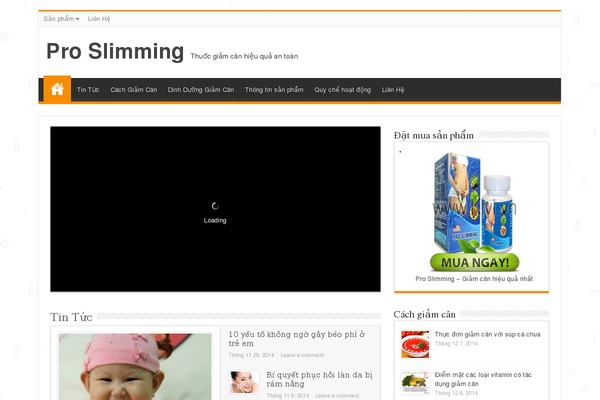Select Cách Giảm Cân in navigation
The height and width of the screenshot is (400, 600).
coord(134,90)
